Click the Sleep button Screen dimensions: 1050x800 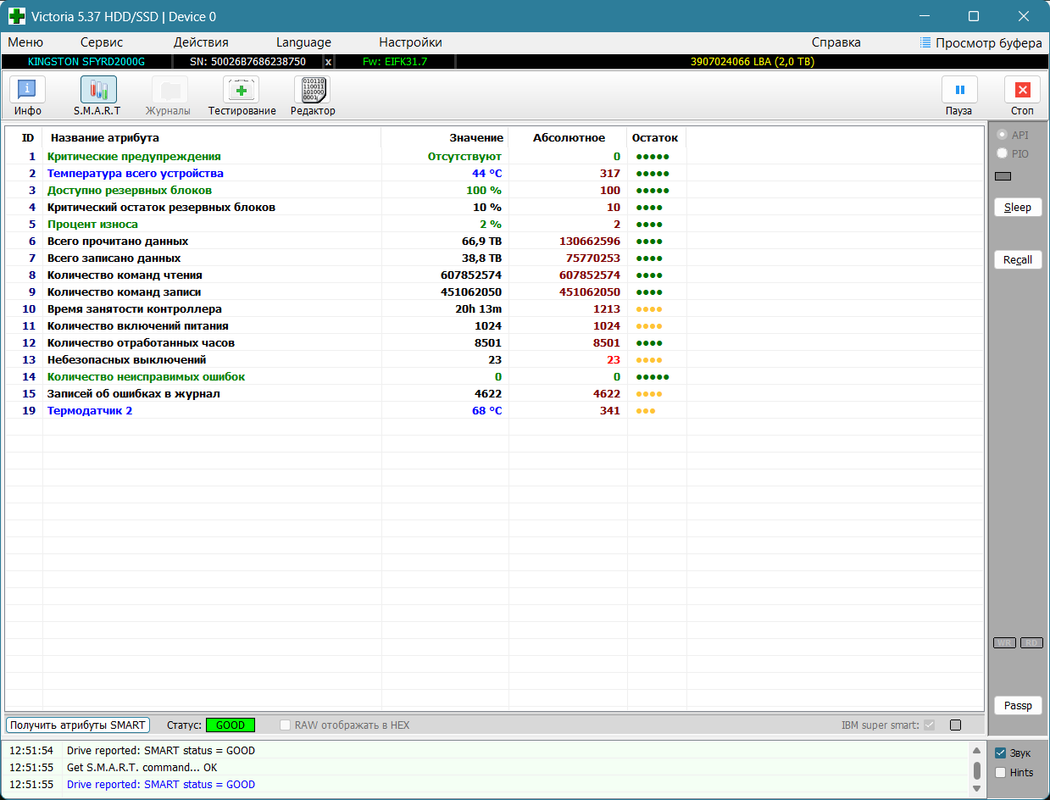tap(1017, 207)
